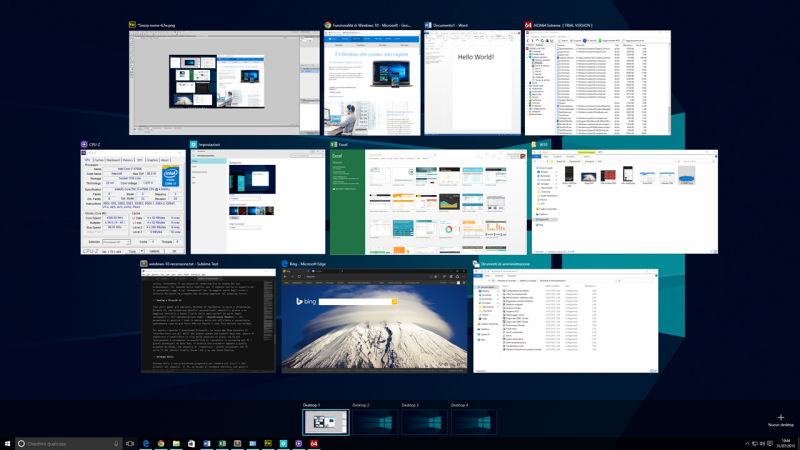Select the Chrome Funzionalità di Windows 10 window
This screenshot has height=450, width=800.
pyautogui.click(x=372, y=83)
